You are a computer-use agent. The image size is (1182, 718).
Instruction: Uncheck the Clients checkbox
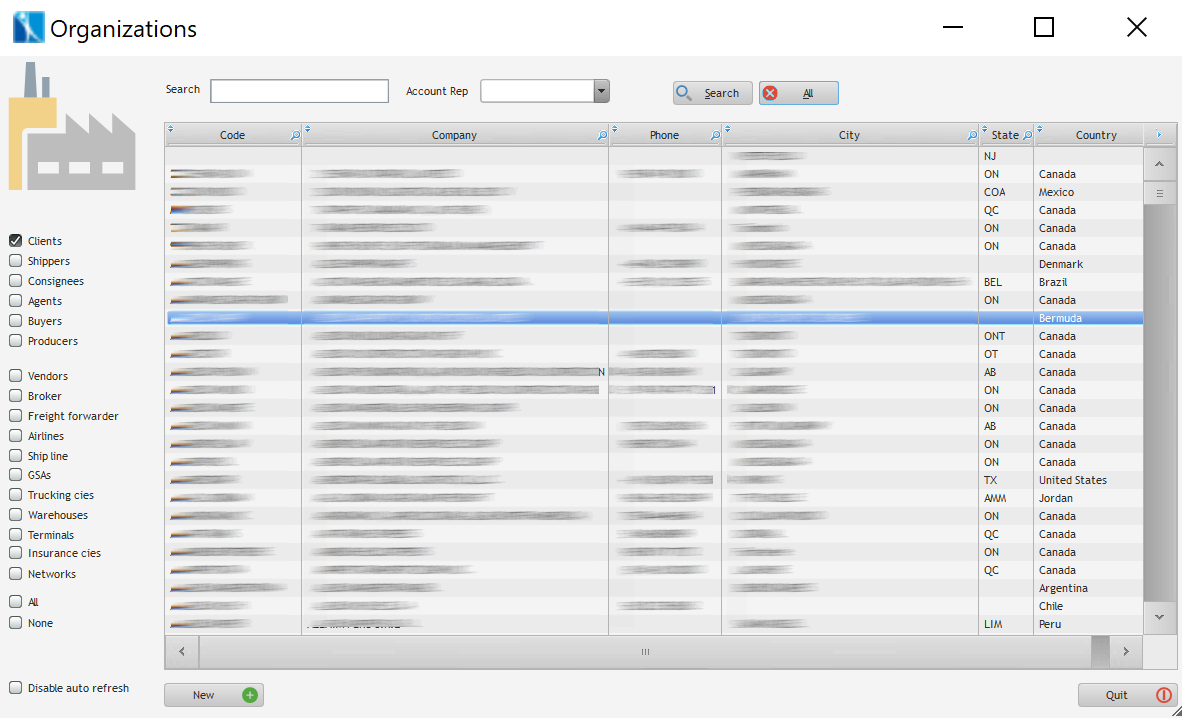[16, 241]
